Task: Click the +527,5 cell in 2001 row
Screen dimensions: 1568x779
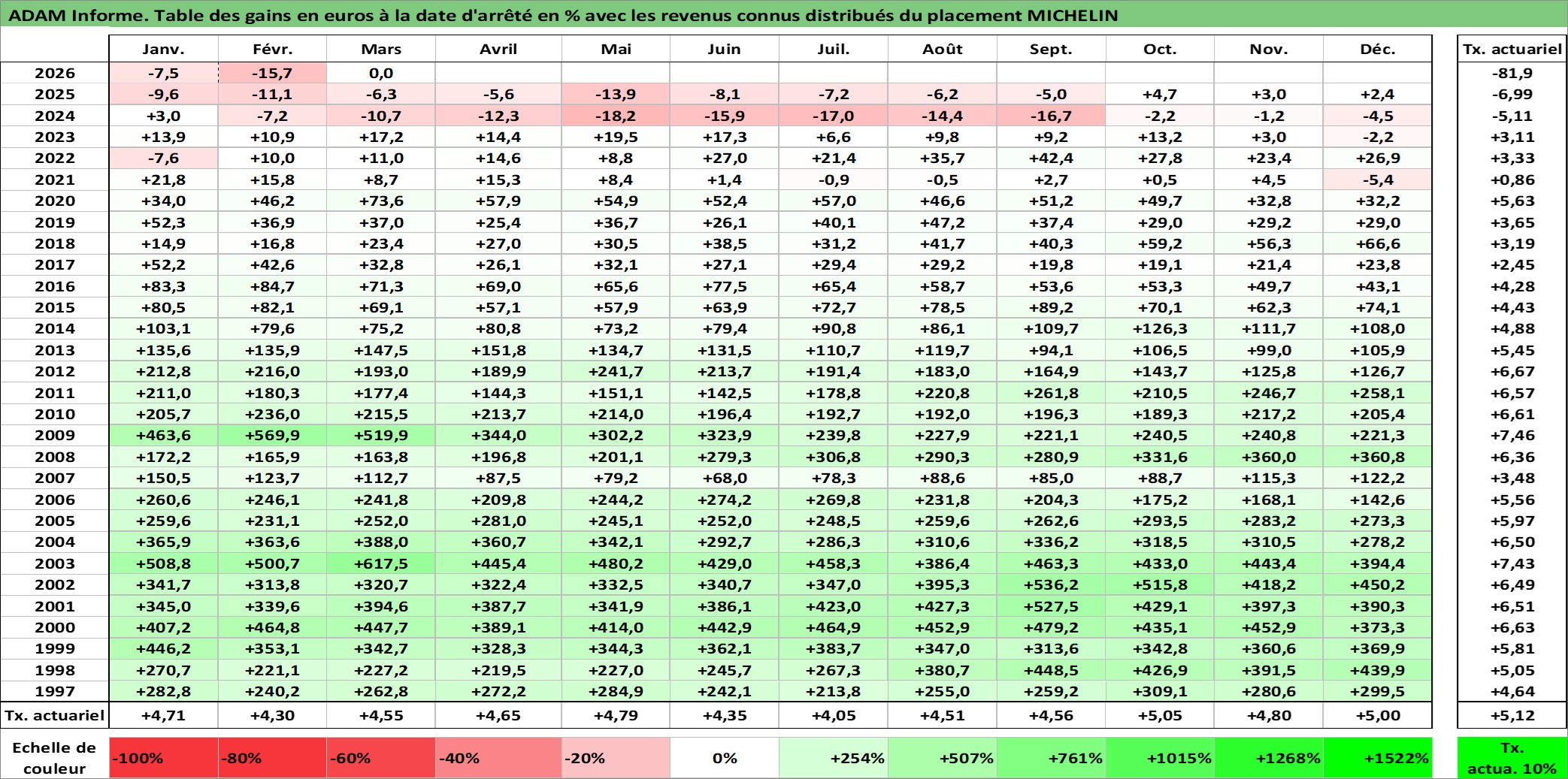Action: (x=1052, y=606)
